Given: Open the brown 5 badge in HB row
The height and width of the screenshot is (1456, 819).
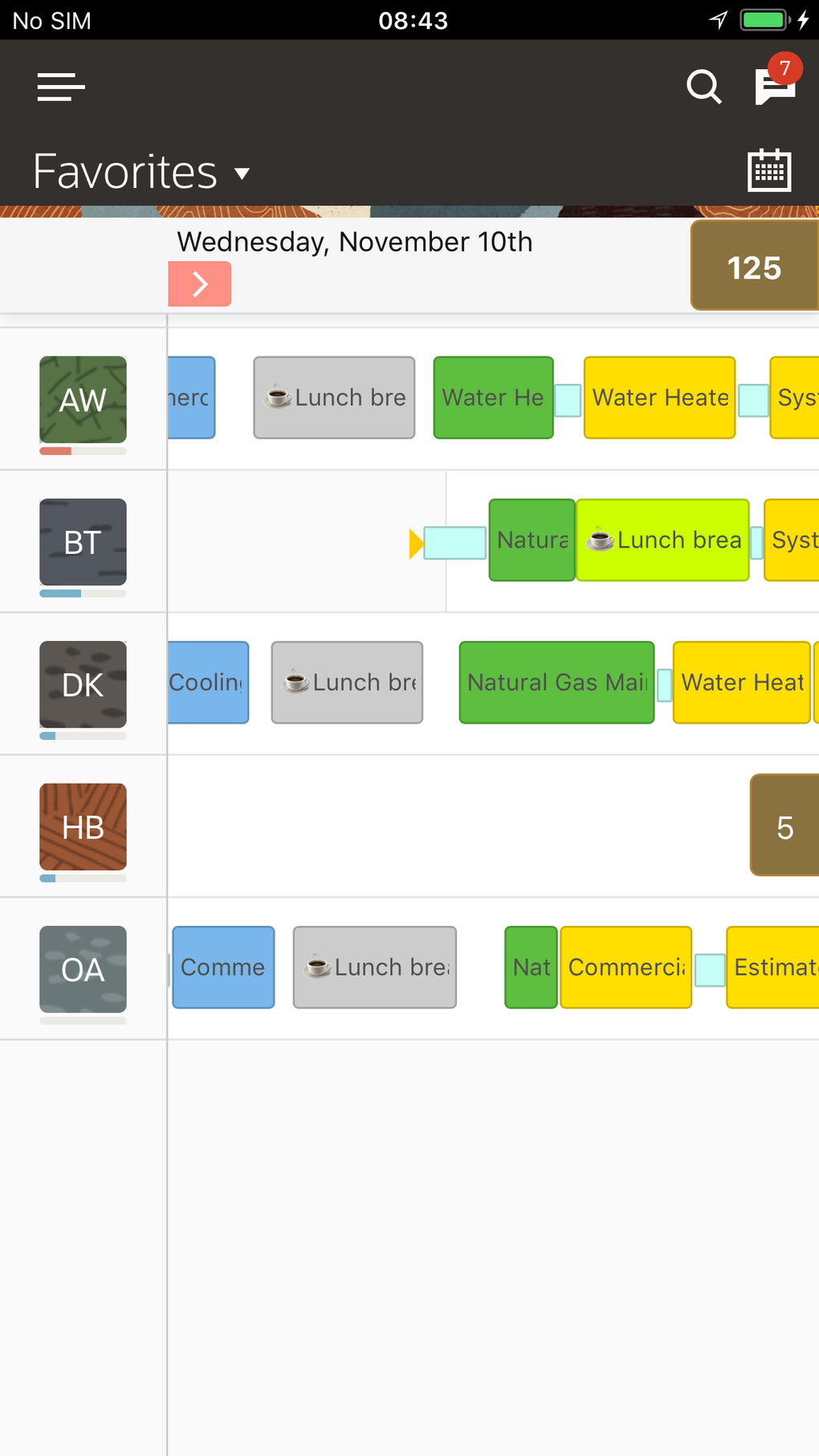Looking at the screenshot, I should pos(784,826).
